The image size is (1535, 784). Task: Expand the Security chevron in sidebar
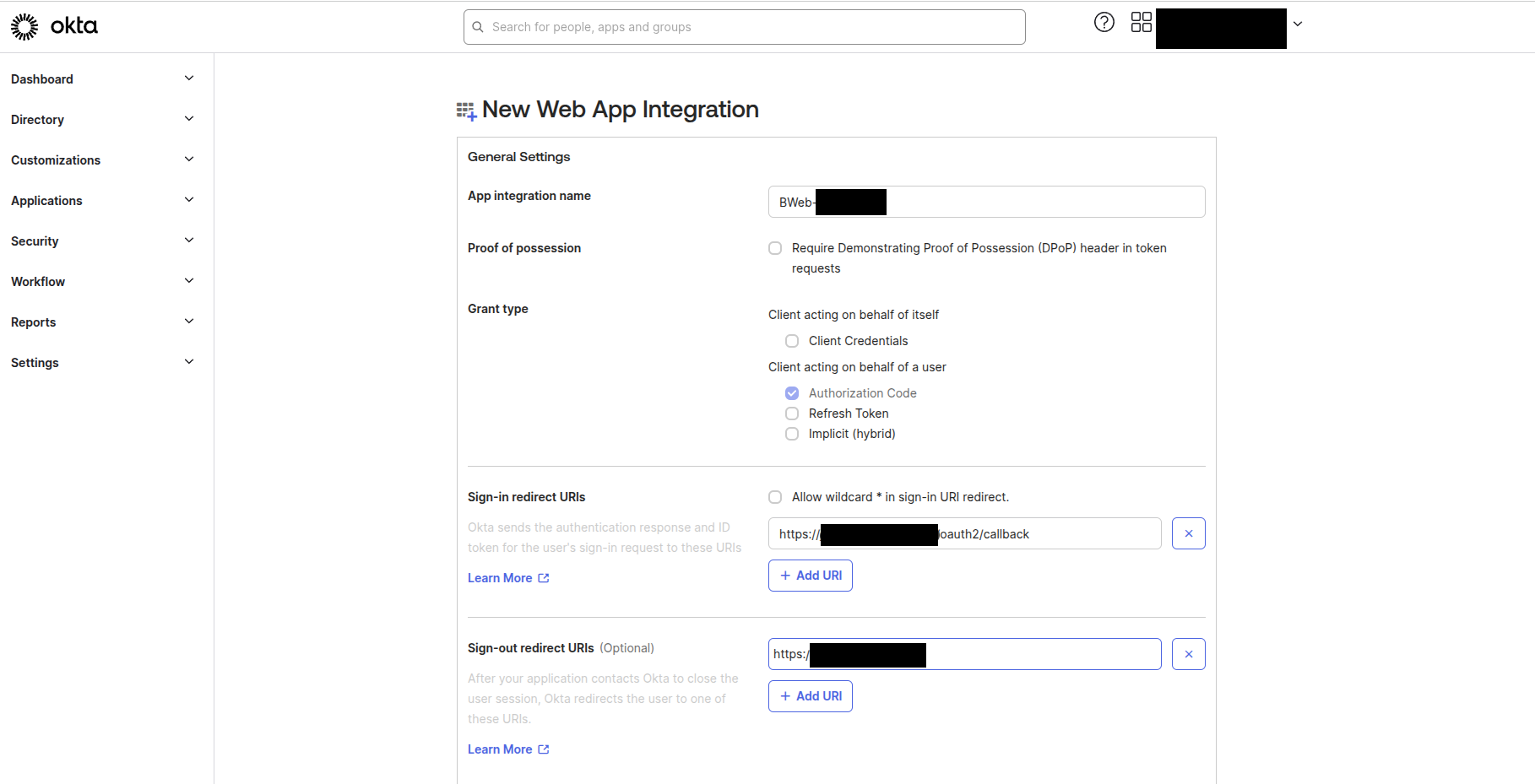click(189, 241)
